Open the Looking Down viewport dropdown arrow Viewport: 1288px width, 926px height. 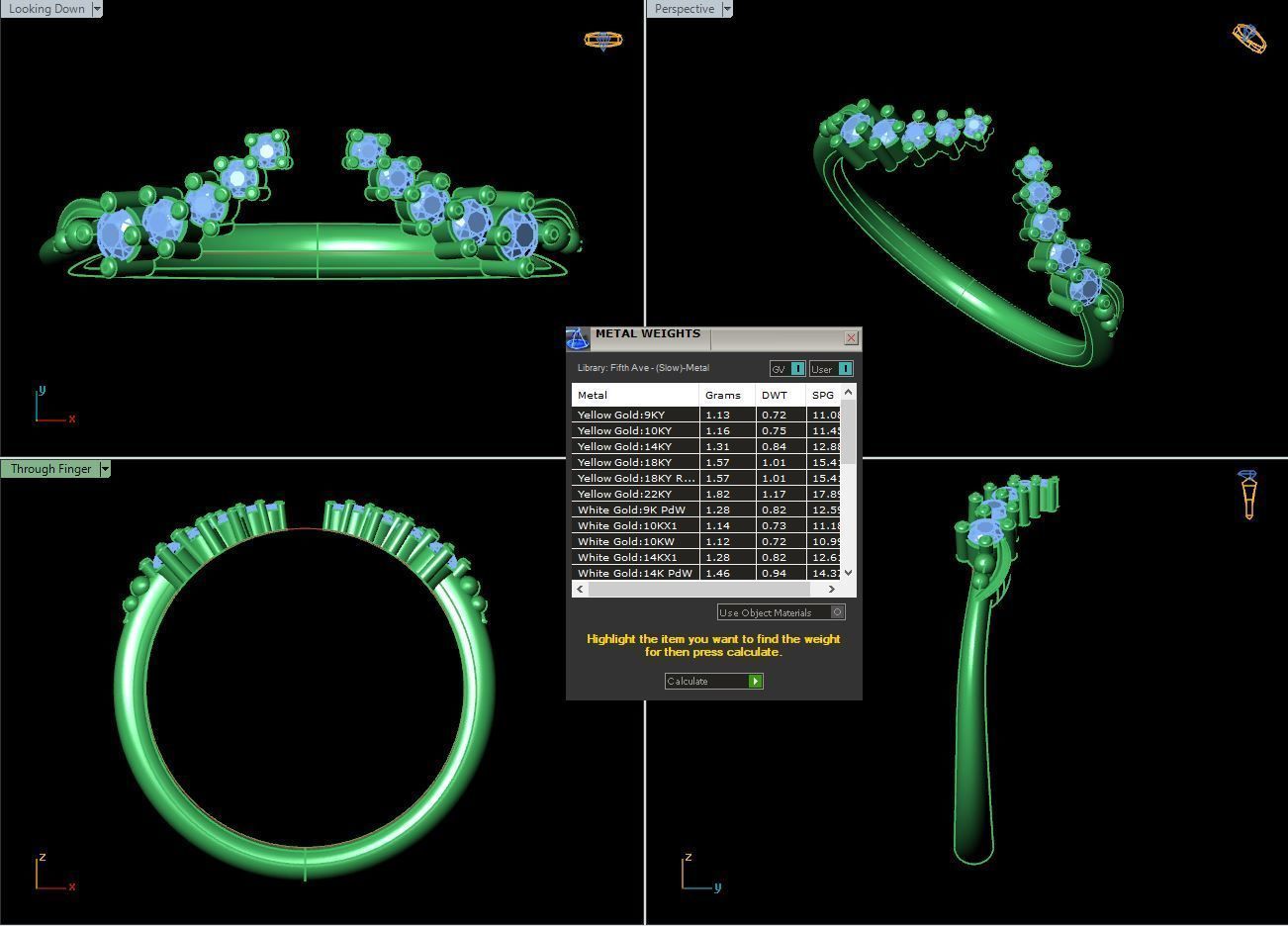coord(97,9)
